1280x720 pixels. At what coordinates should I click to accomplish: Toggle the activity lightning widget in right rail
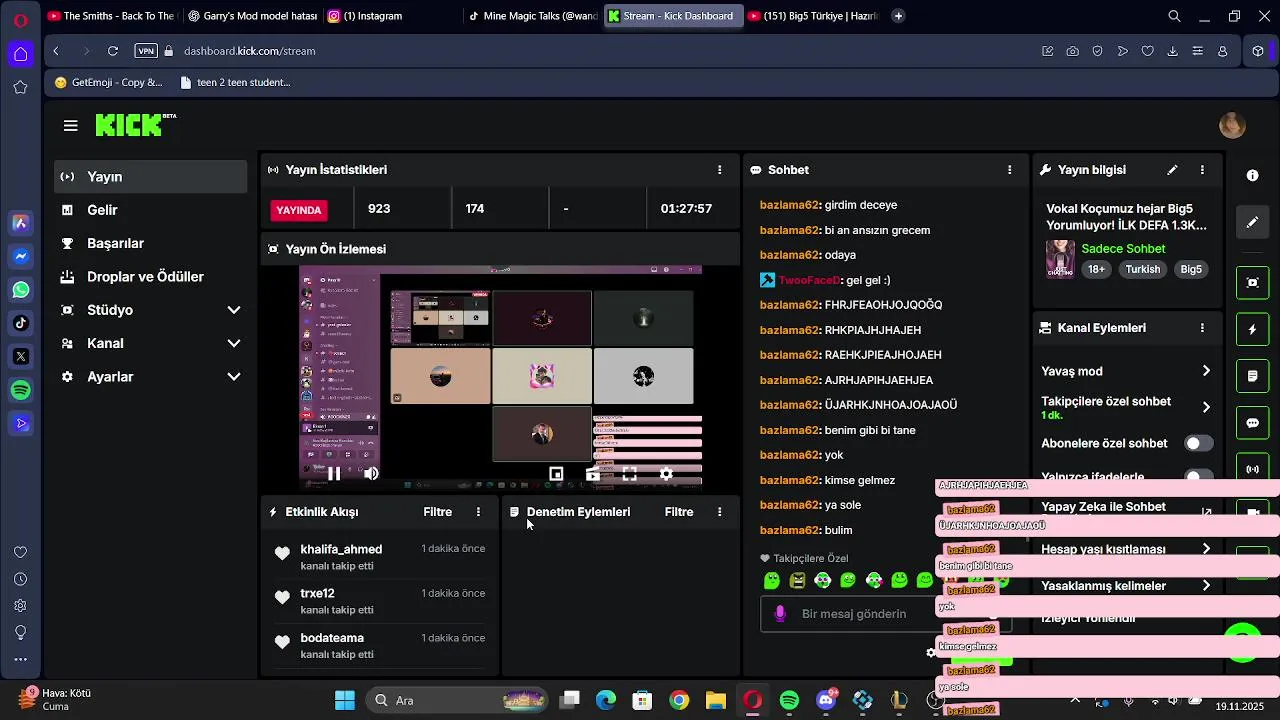click(1252, 329)
